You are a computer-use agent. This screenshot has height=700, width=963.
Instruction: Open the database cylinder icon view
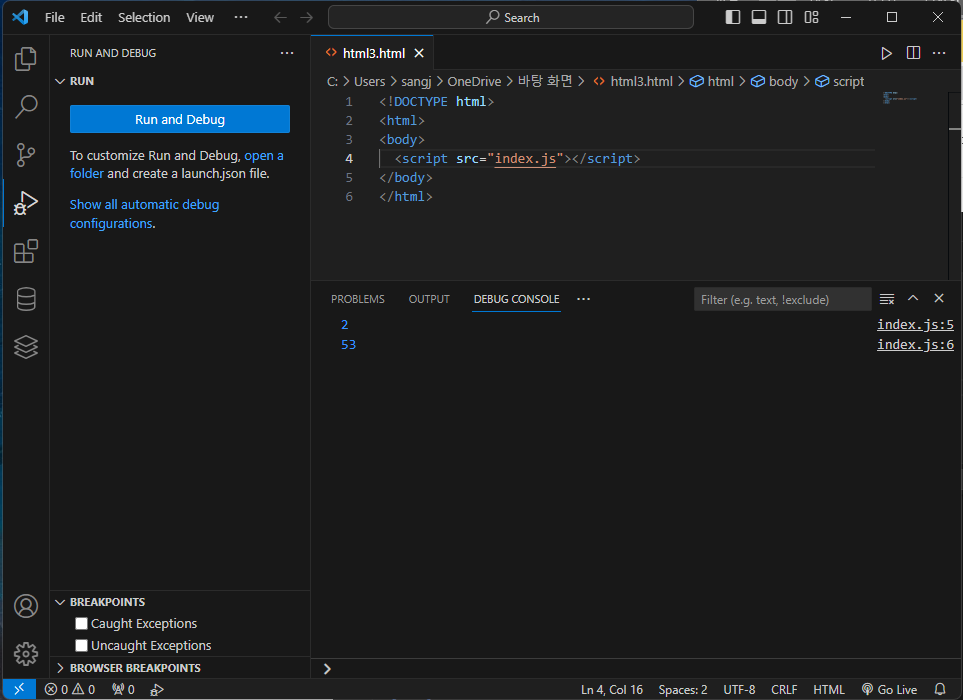(x=25, y=299)
